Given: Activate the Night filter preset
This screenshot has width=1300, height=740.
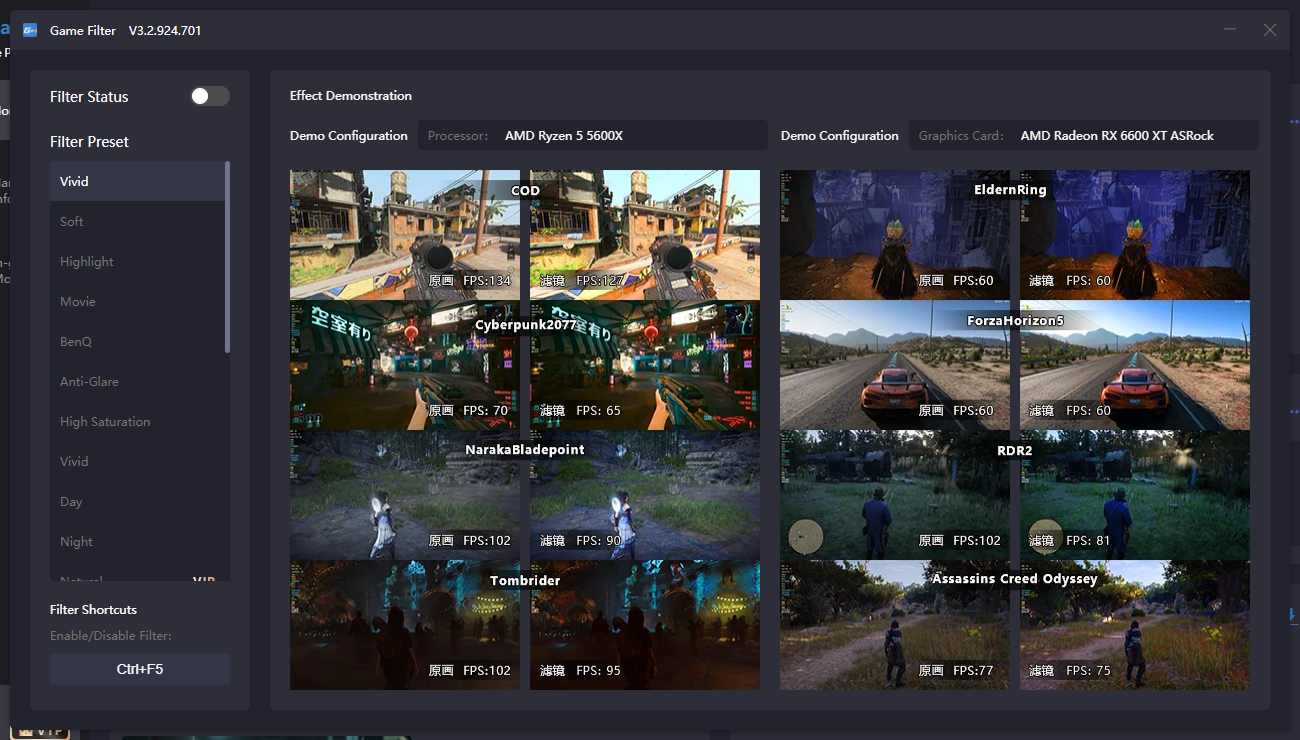Looking at the screenshot, I should (x=138, y=541).
